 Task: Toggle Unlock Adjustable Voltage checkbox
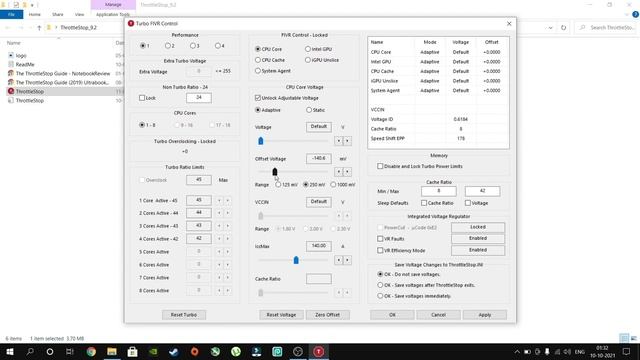[x=258, y=98]
